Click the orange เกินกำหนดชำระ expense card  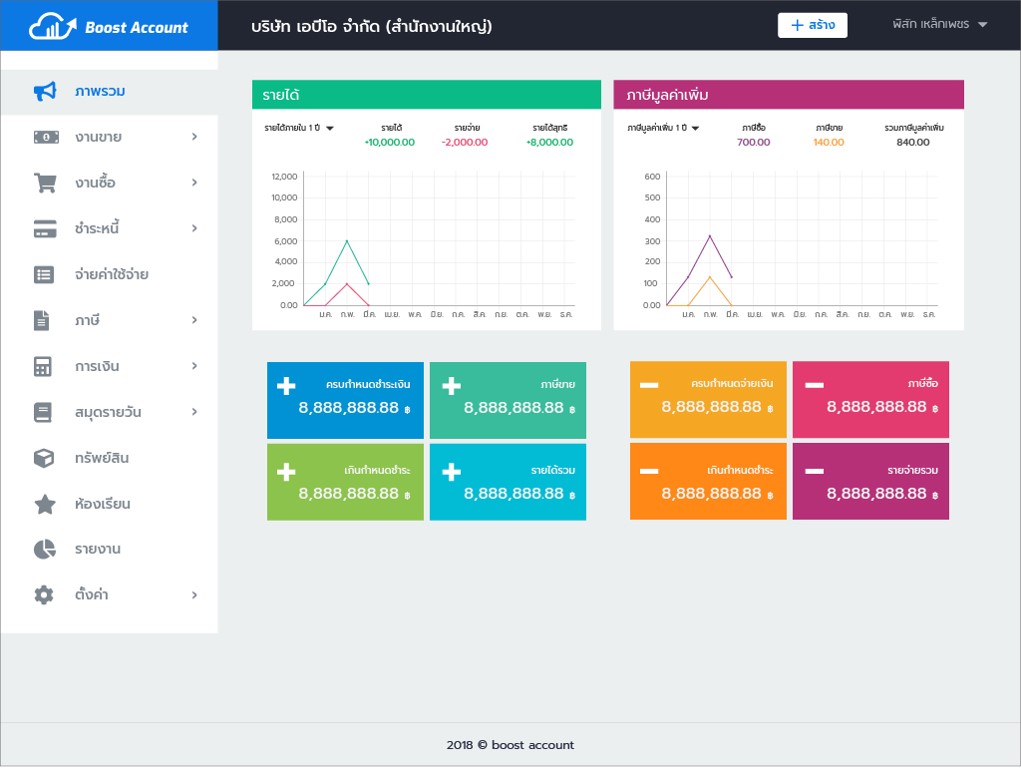708,482
